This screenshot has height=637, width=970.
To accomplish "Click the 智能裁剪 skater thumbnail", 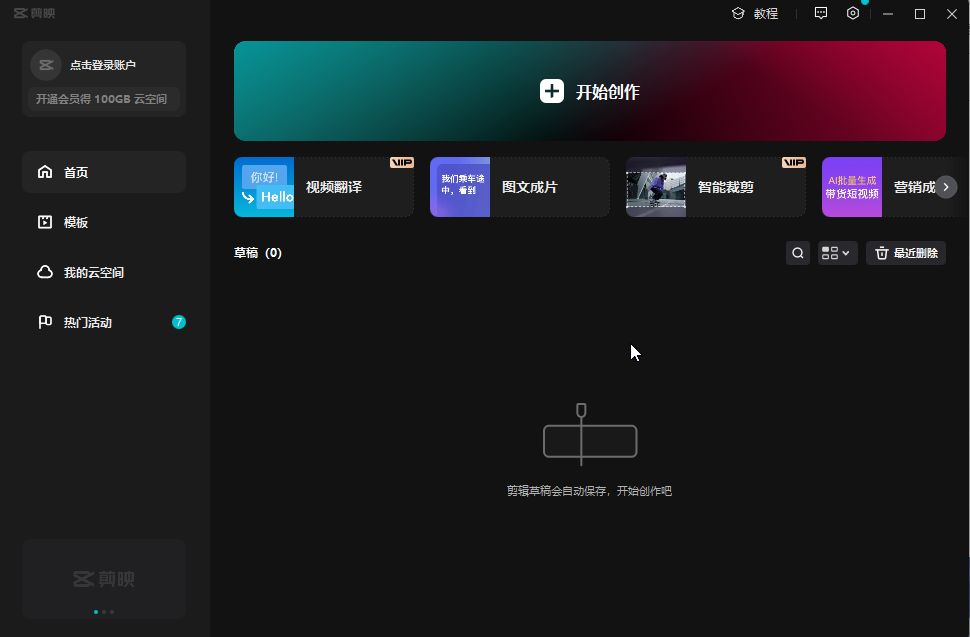I will click(x=656, y=187).
